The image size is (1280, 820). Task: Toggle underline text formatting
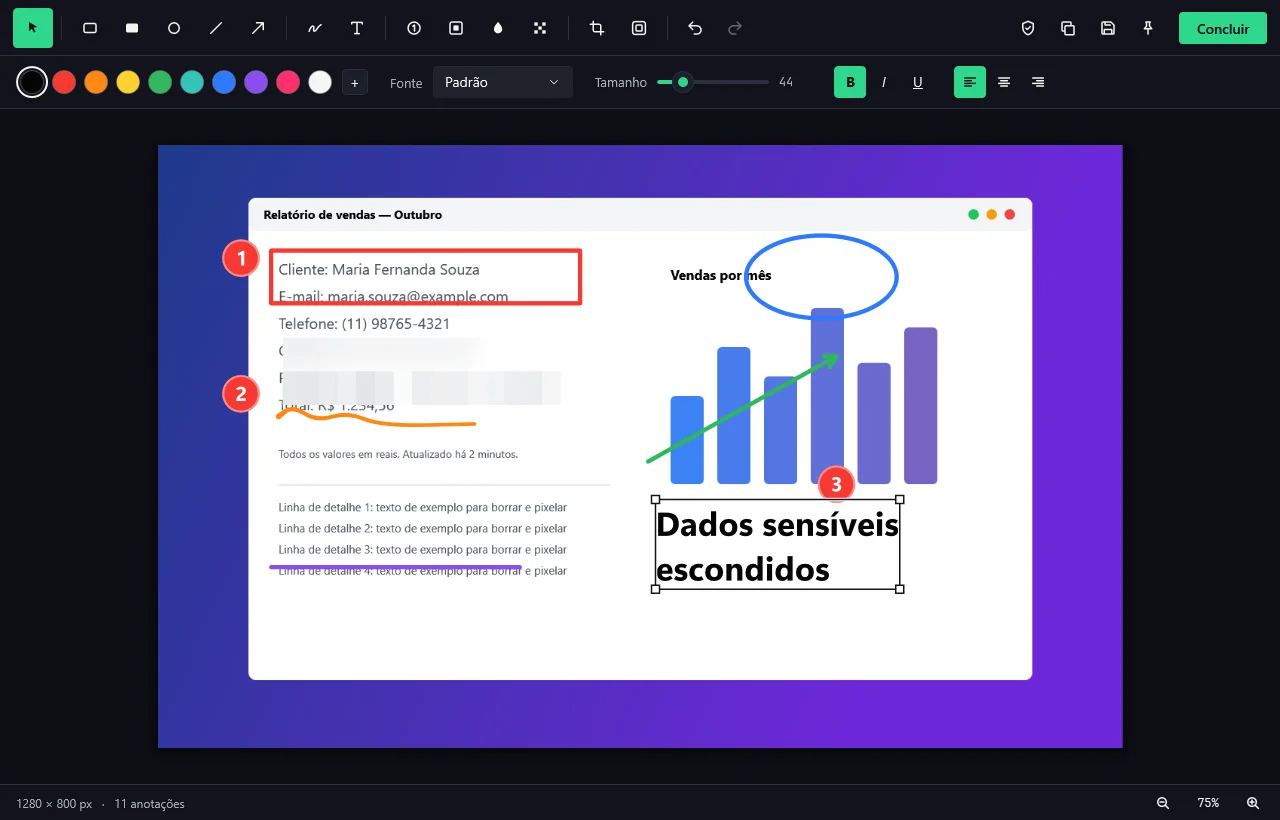coord(918,82)
